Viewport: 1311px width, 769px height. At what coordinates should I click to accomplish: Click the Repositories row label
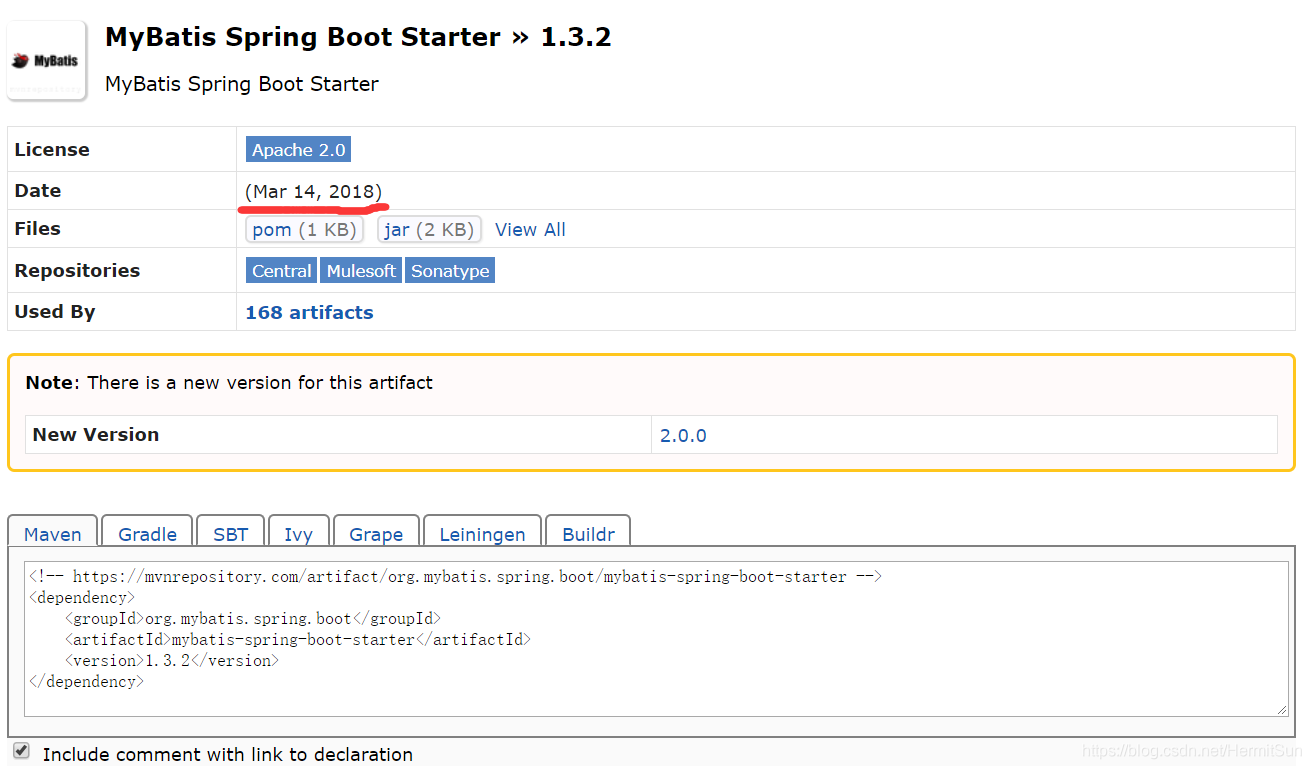click(x=77, y=271)
